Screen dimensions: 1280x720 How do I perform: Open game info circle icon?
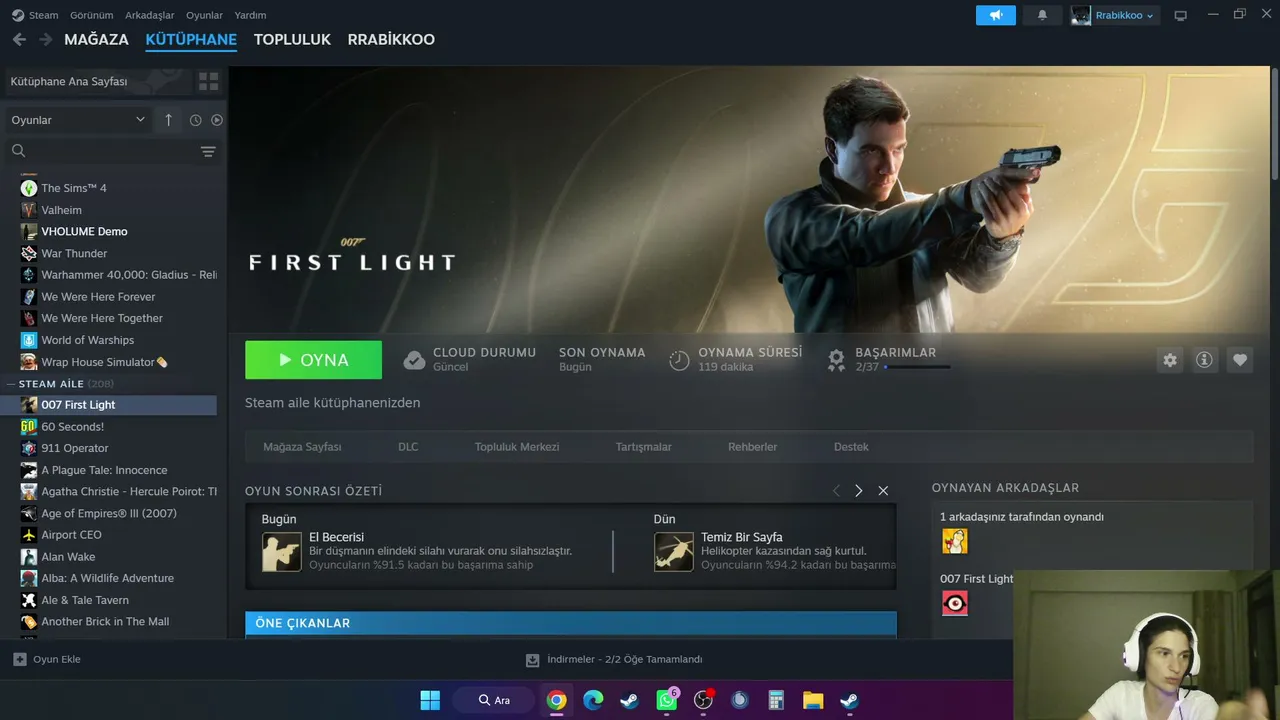click(x=1204, y=360)
